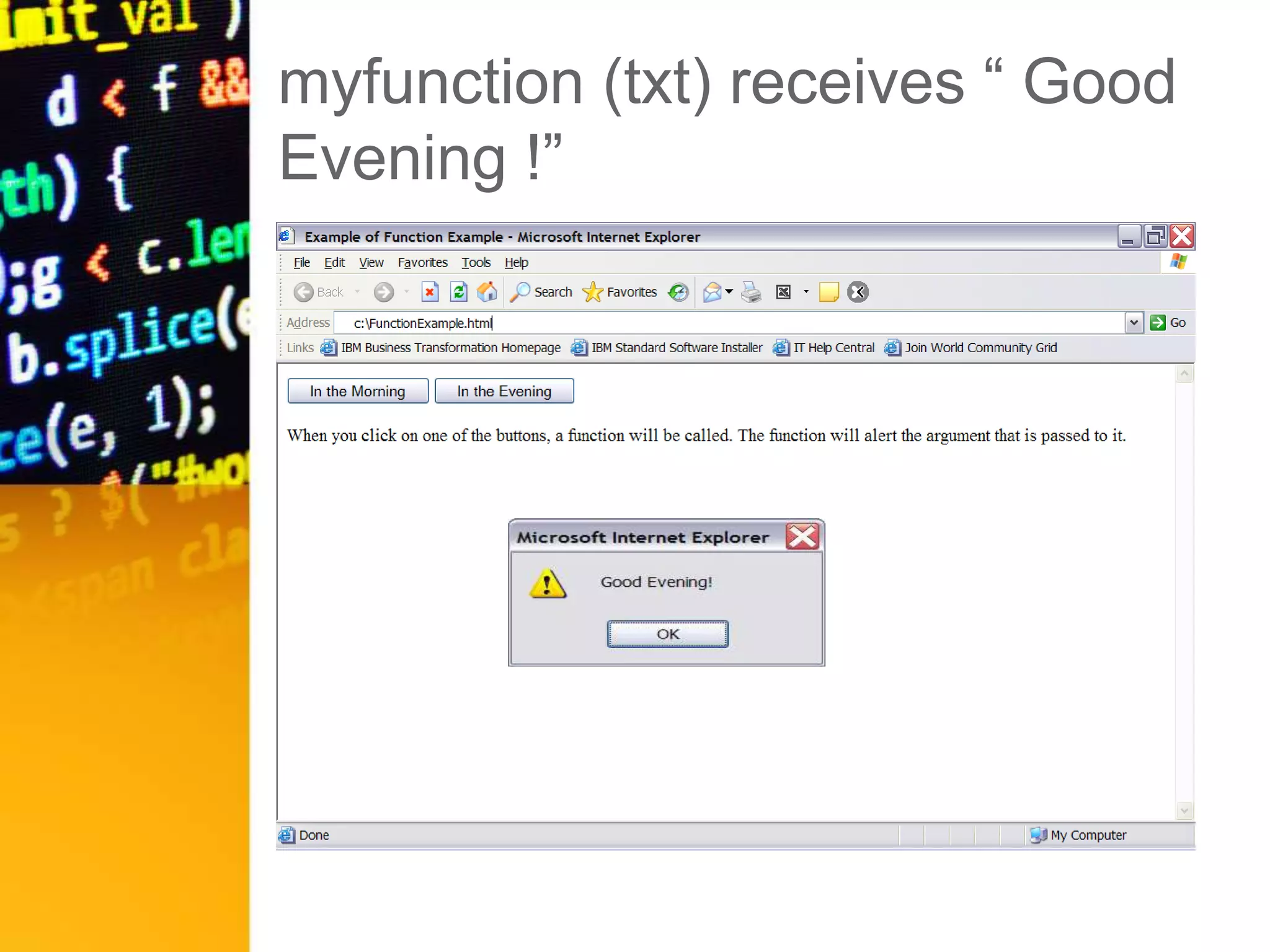Minimize the Internet Explorer window

point(1129,236)
